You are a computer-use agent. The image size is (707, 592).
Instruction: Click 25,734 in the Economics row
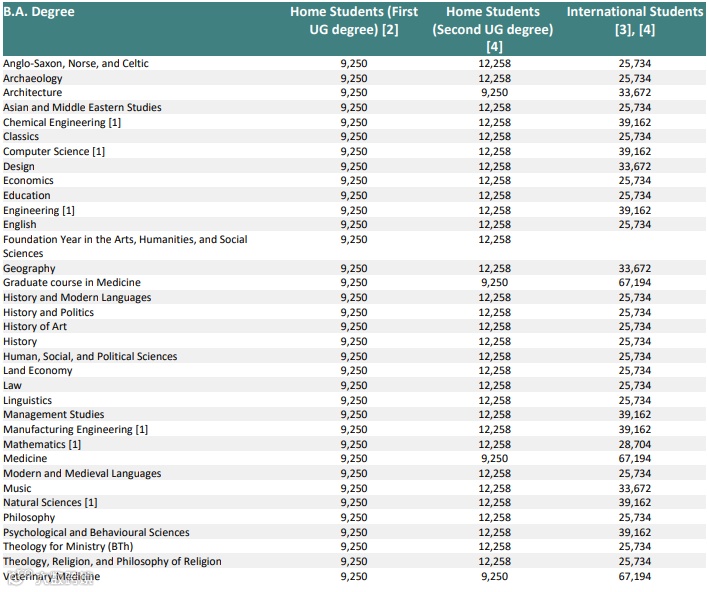634,180
